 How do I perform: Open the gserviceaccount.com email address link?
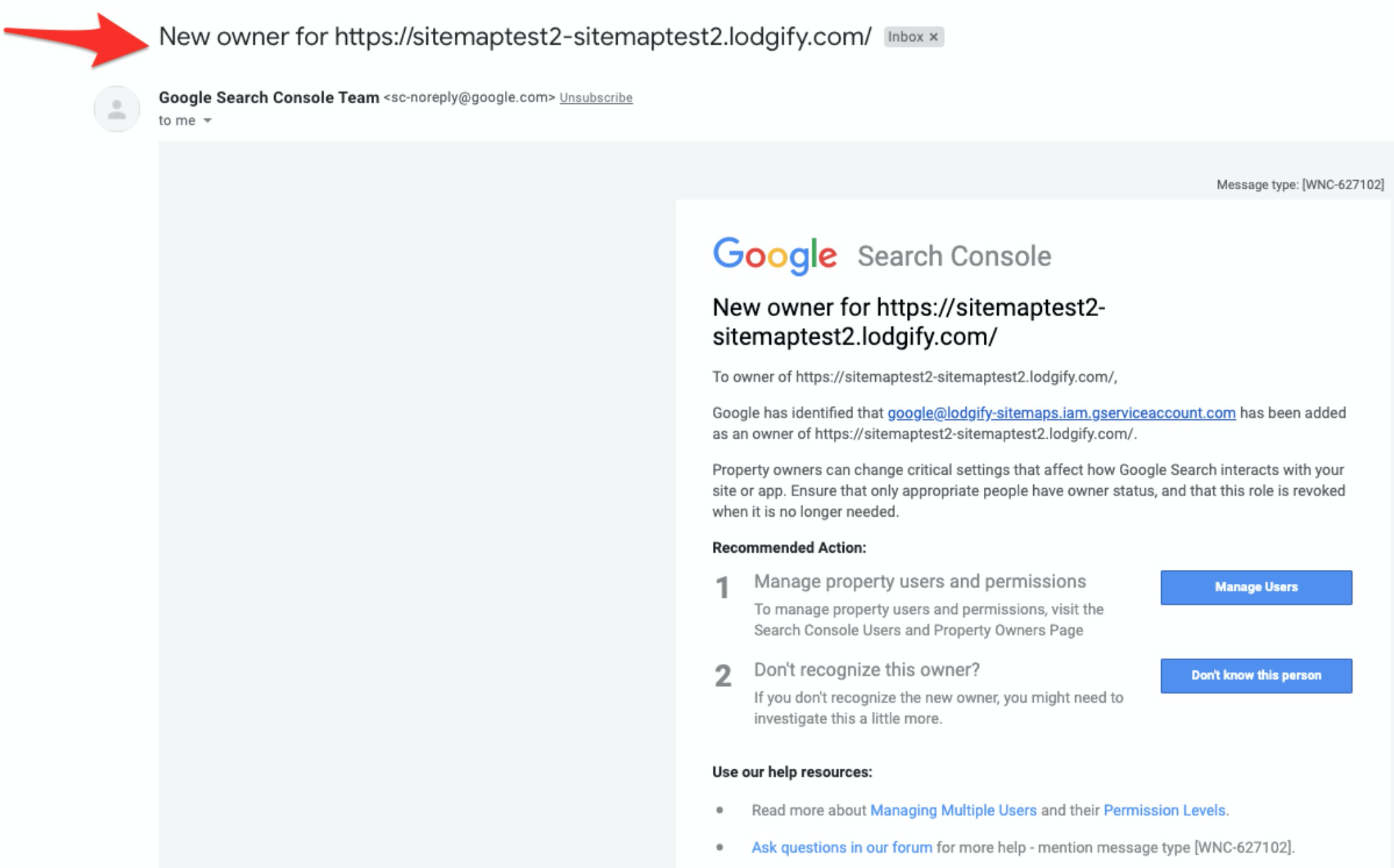point(1061,413)
